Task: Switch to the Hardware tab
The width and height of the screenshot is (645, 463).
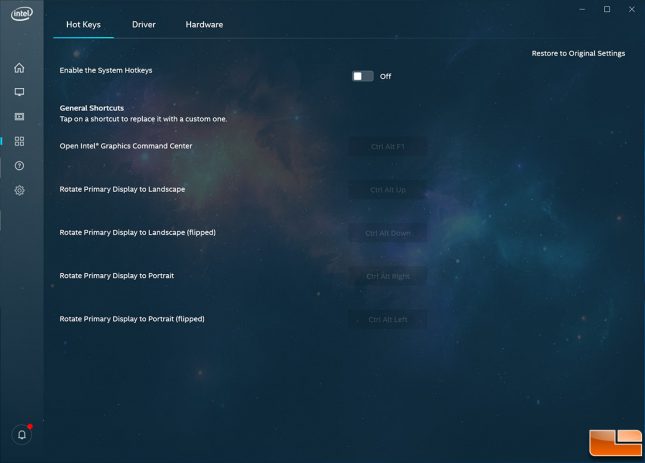Action: [204, 25]
